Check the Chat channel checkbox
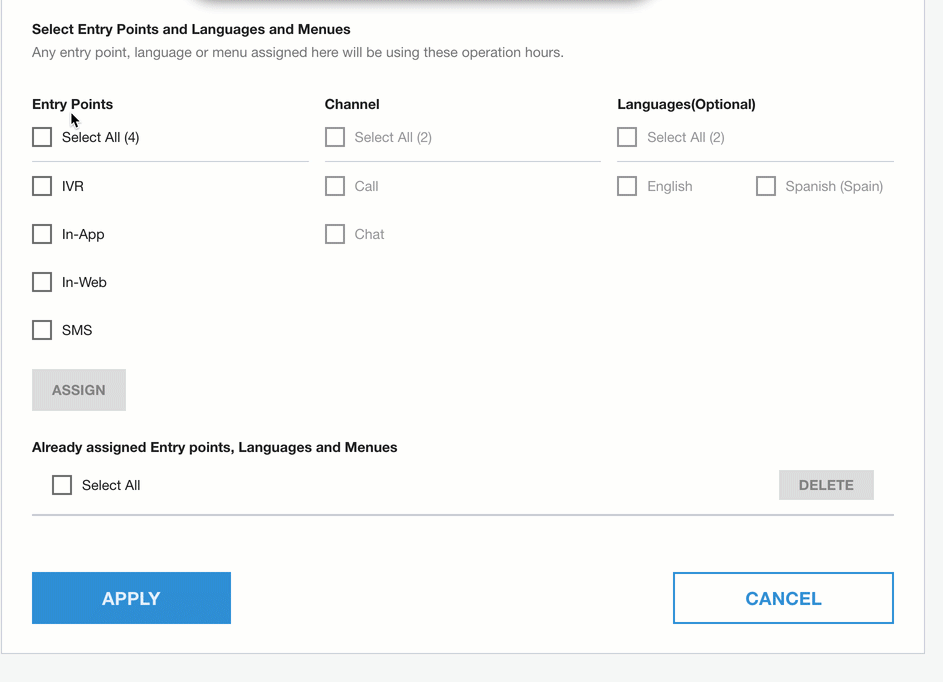 tap(334, 233)
